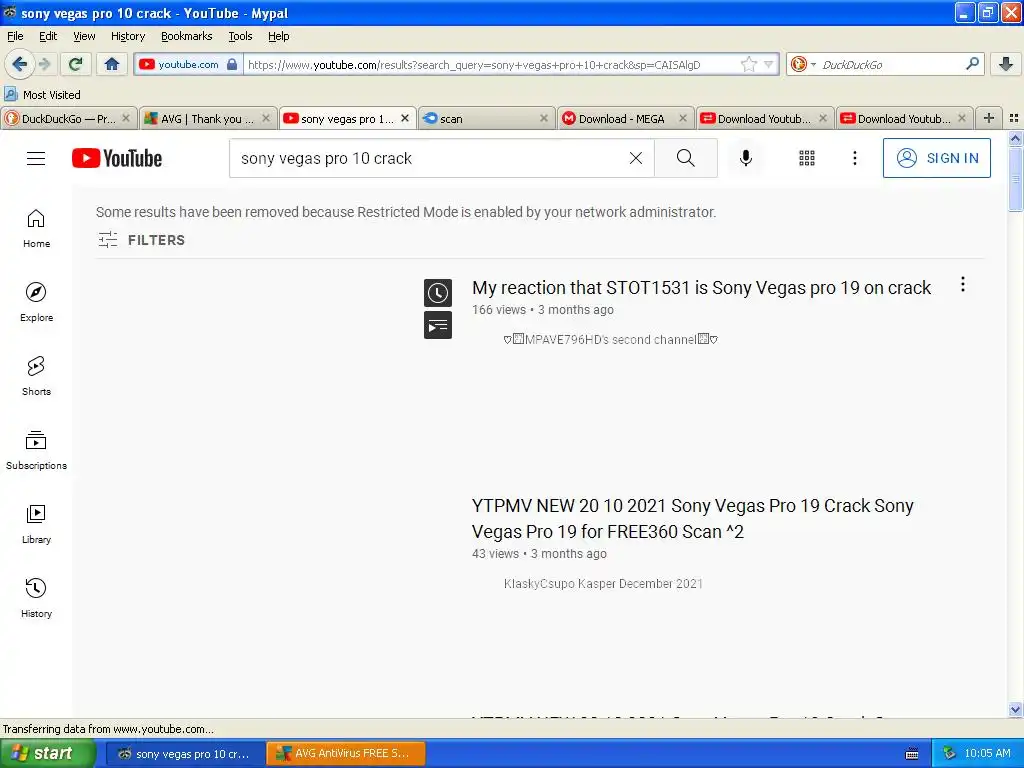Viewport: 1024px width, 768px height.
Task: Open the History menu
Action: [127, 36]
